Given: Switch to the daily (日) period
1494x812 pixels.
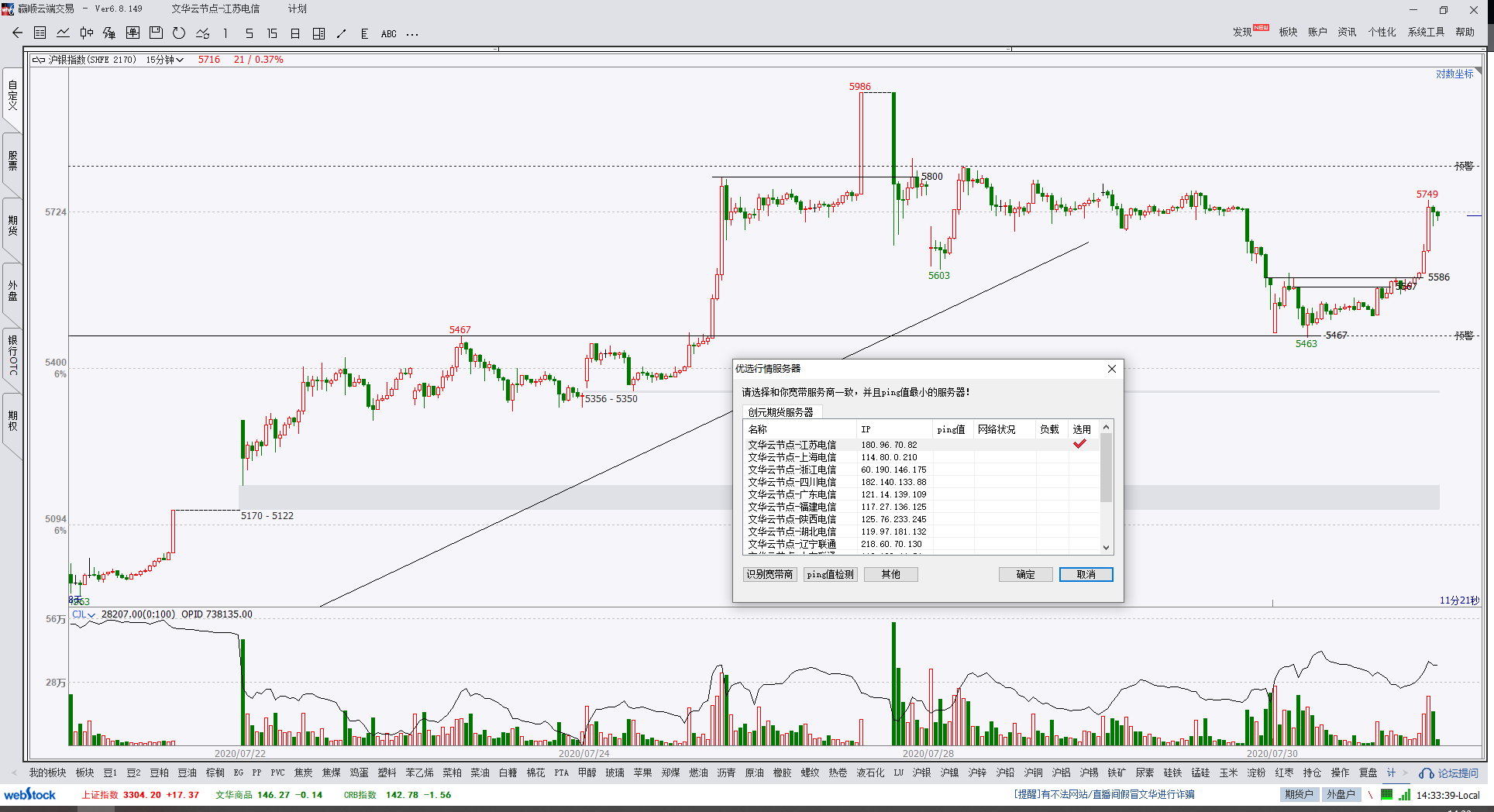Looking at the screenshot, I should [x=295, y=33].
